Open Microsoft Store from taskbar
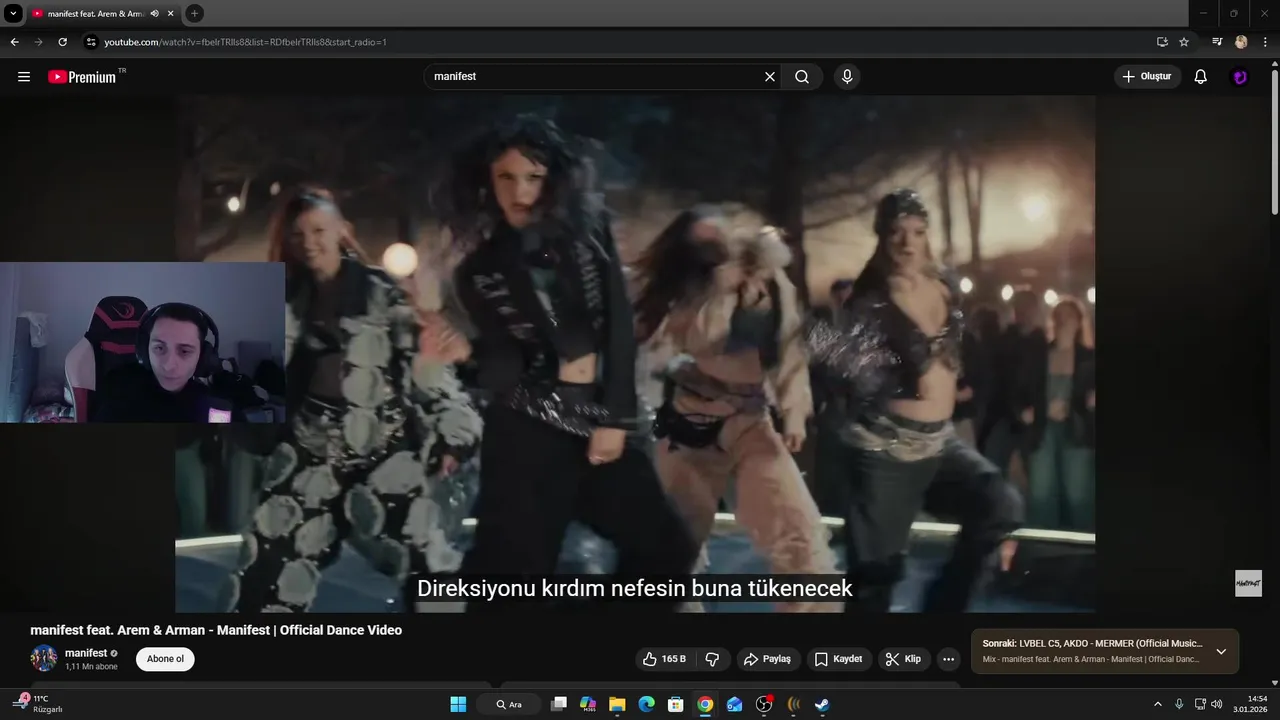This screenshot has width=1280, height=720. coord(676,704)
